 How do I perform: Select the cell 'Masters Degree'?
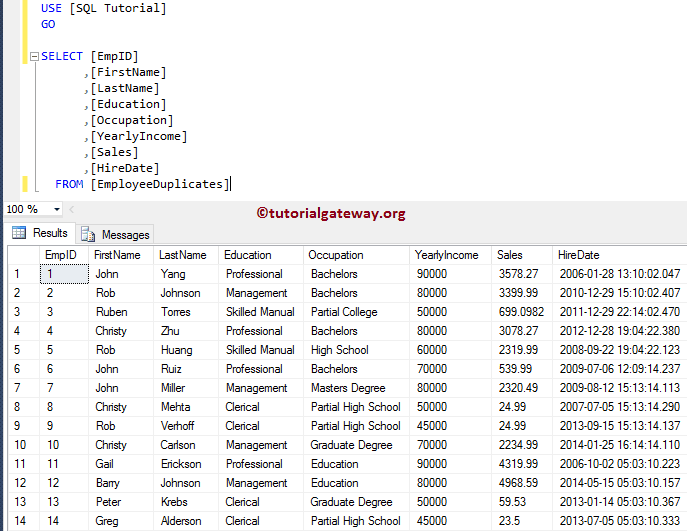(x=356, y=388)
